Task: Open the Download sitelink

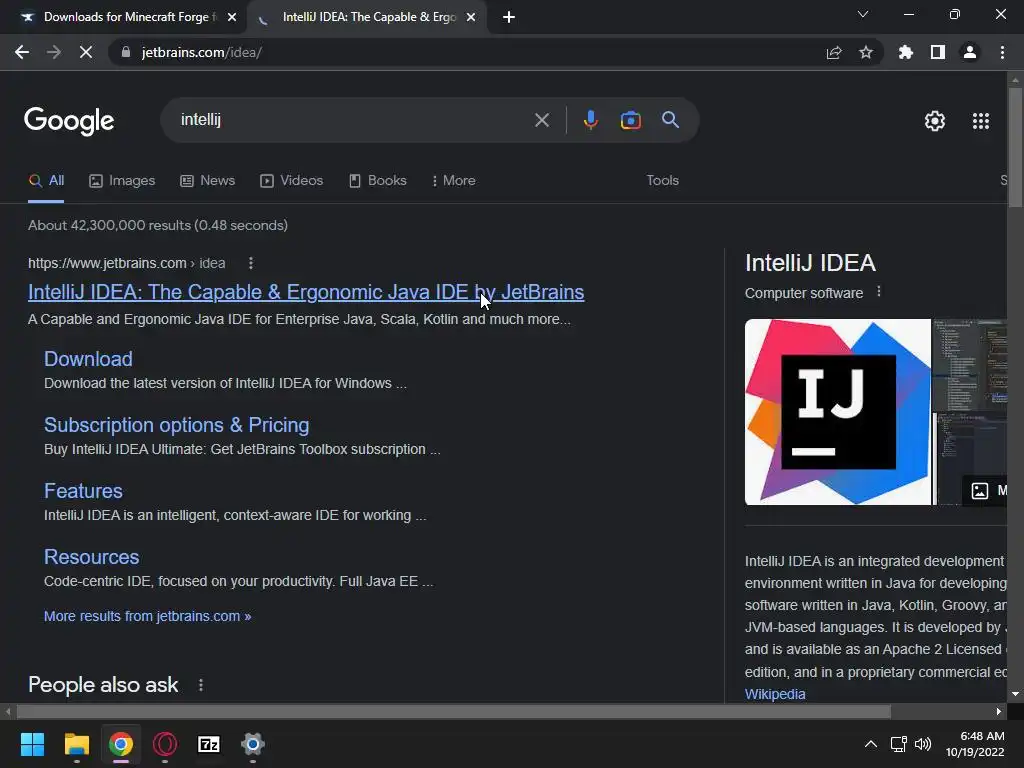Action: pyautogui.click(x=88, y=359)
